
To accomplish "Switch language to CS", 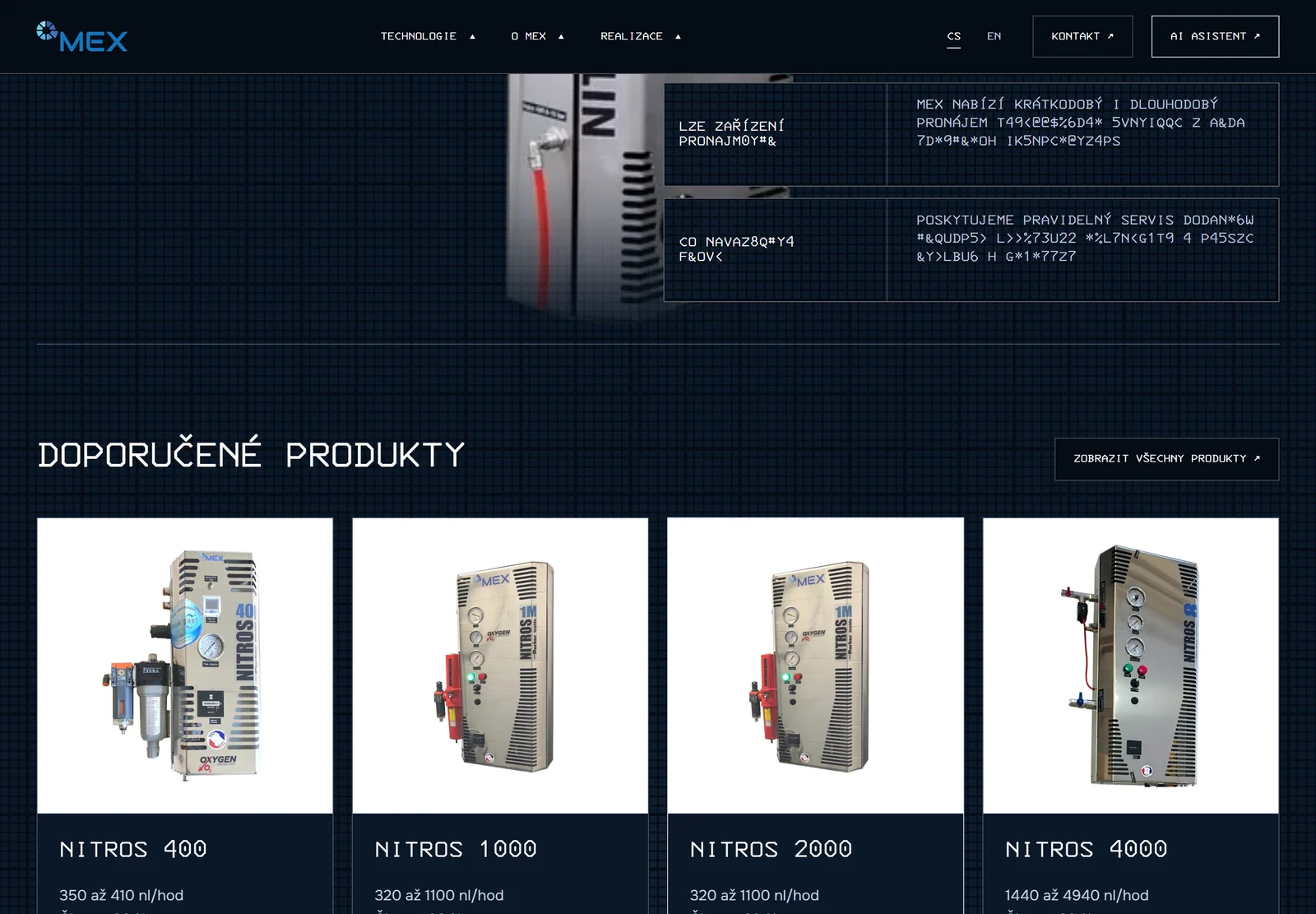I will [953, 36].
